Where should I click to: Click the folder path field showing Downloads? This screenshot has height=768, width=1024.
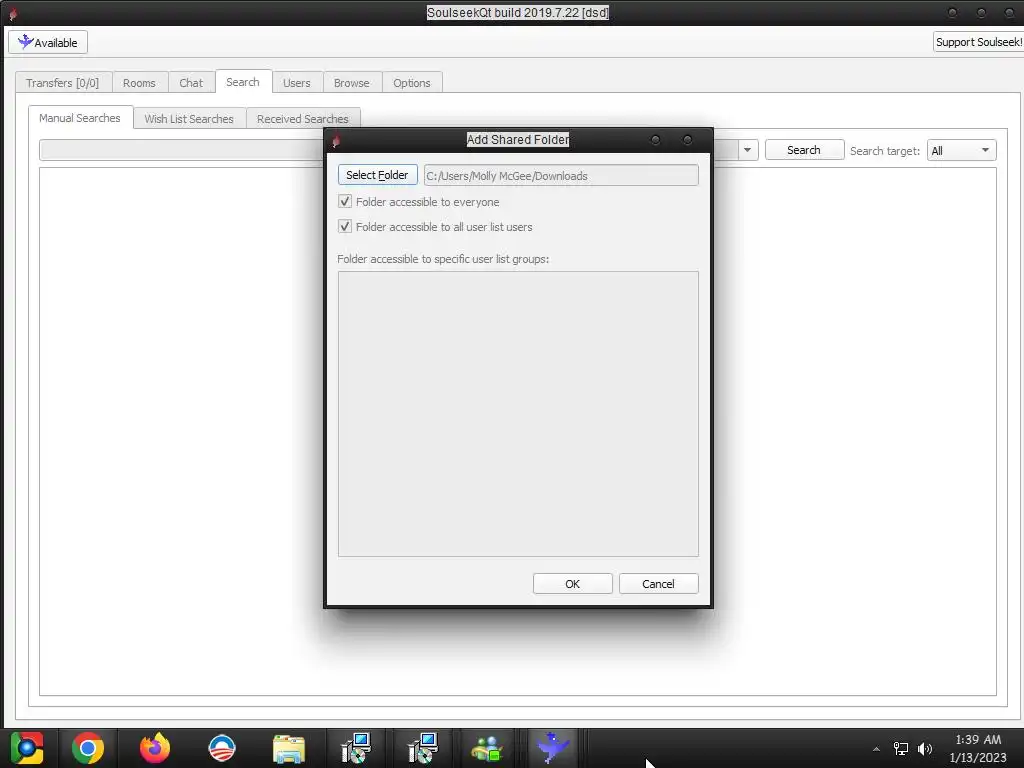(561, 176)
